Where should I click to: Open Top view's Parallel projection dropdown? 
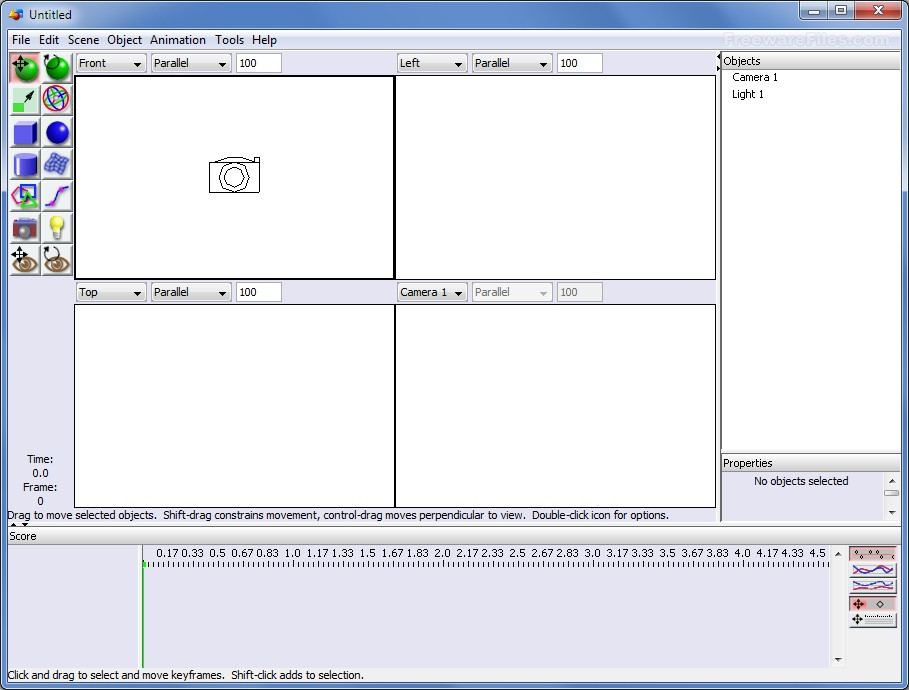[x=191, y=292]
